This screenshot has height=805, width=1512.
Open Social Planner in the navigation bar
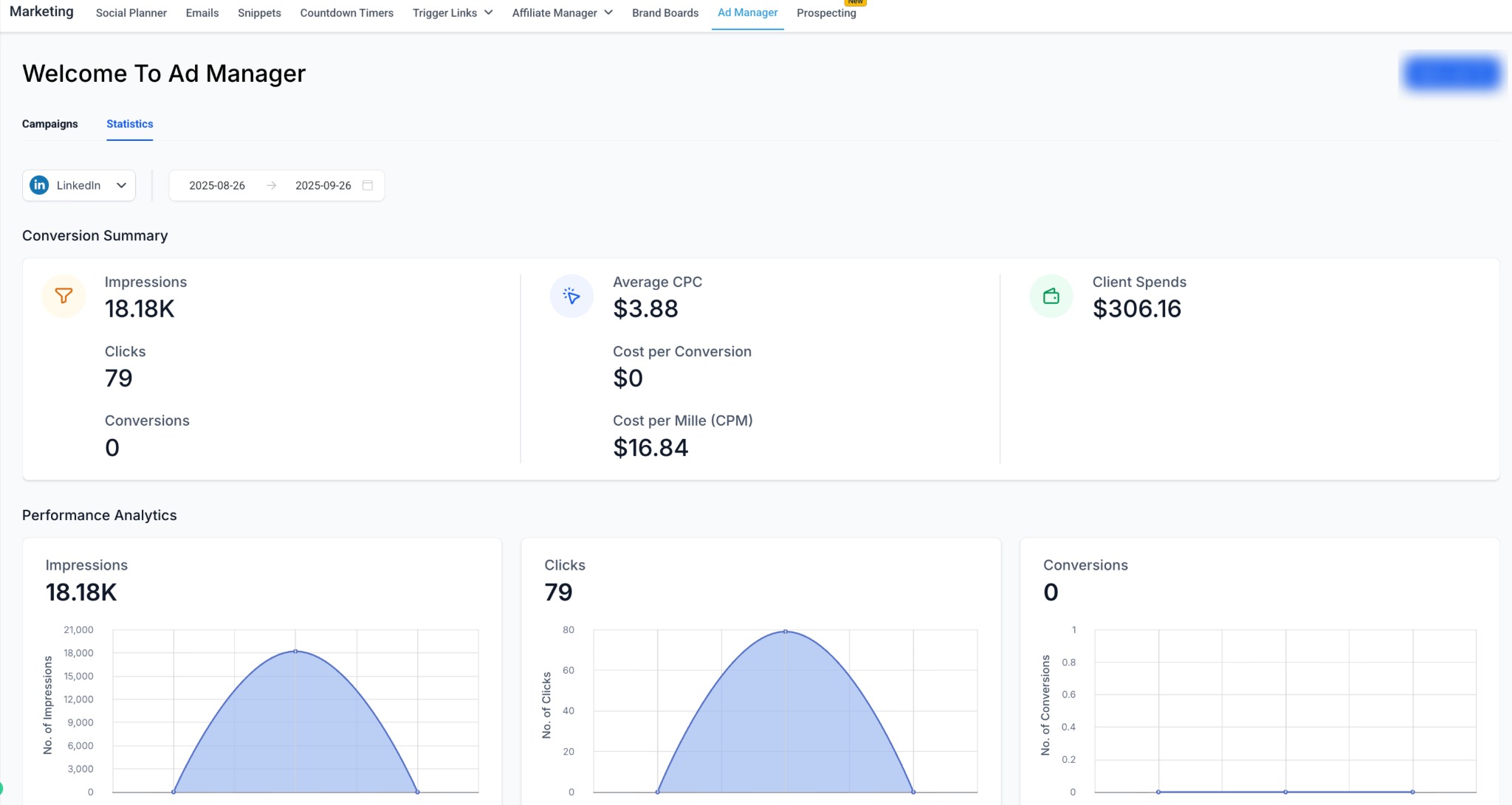[131, 13]
